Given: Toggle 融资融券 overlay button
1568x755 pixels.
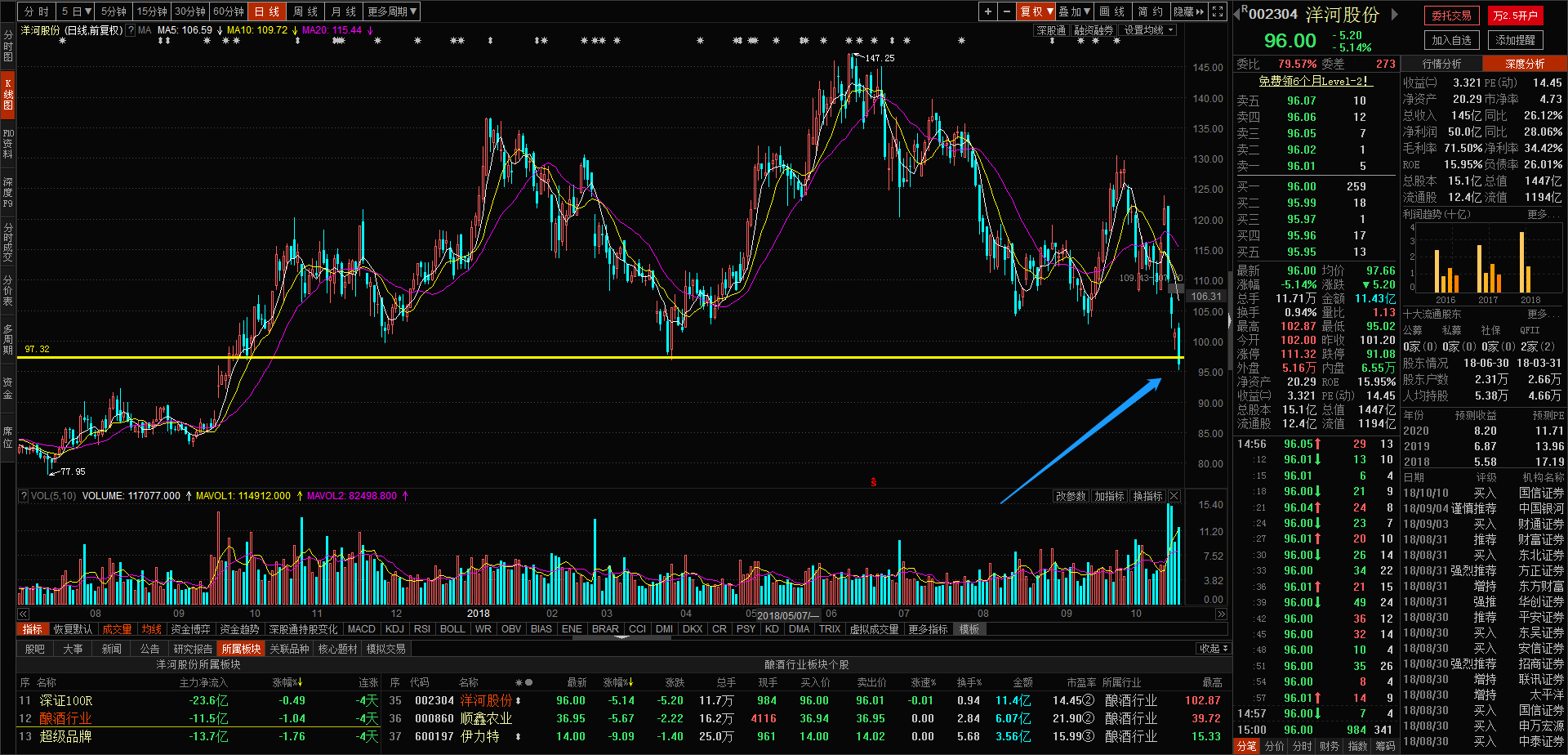Looking at the screenshot, I should [1094, 30].
